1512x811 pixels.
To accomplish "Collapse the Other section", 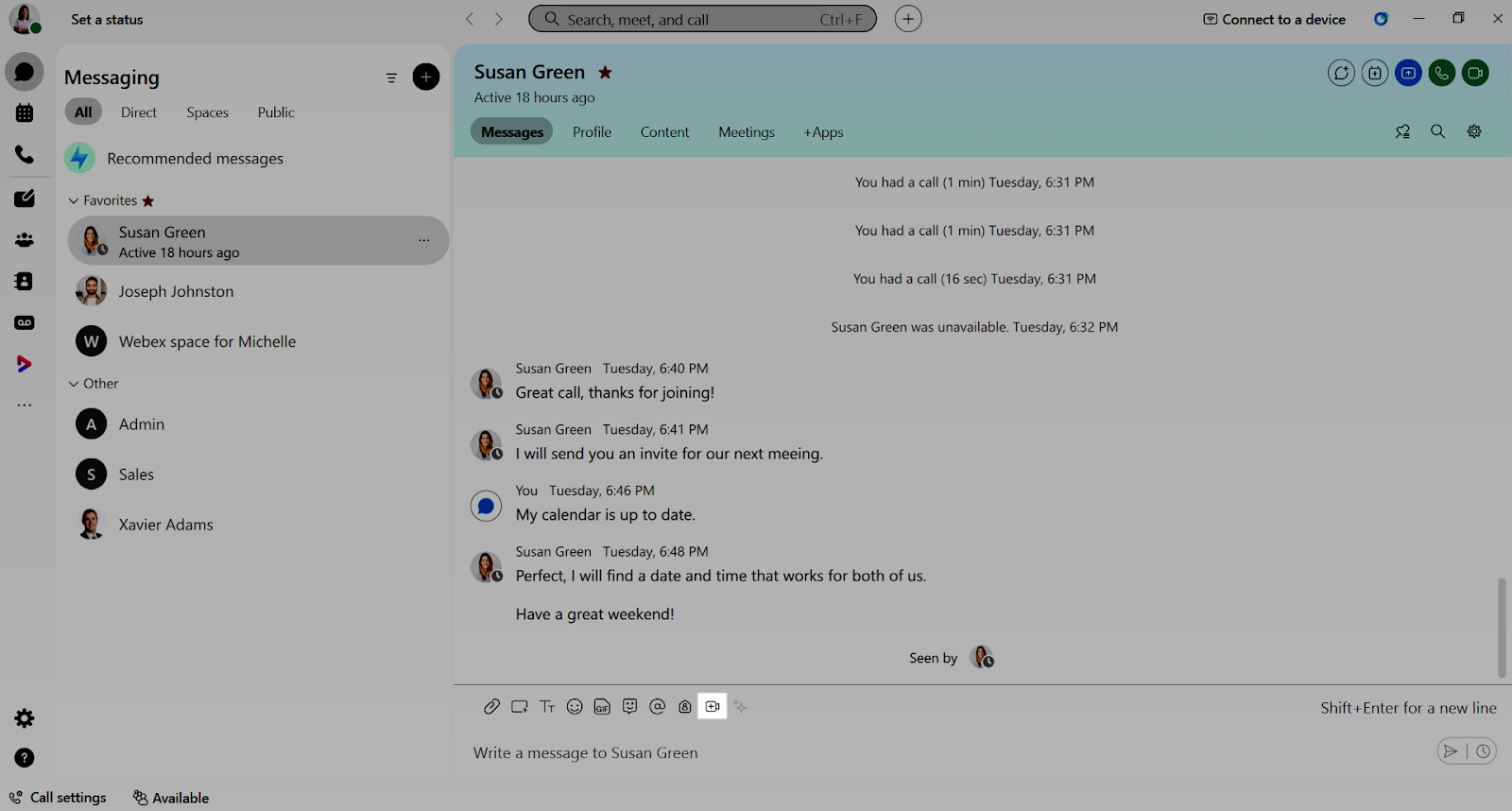I will tap(74, 384).
